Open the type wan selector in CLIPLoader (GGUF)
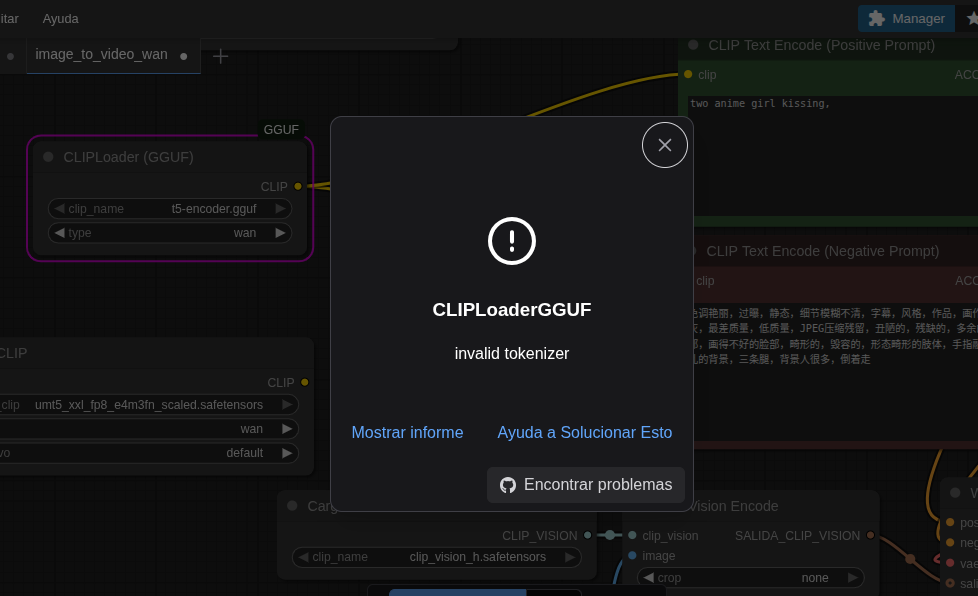The image size is (978, 596). [x=170, y=233]
